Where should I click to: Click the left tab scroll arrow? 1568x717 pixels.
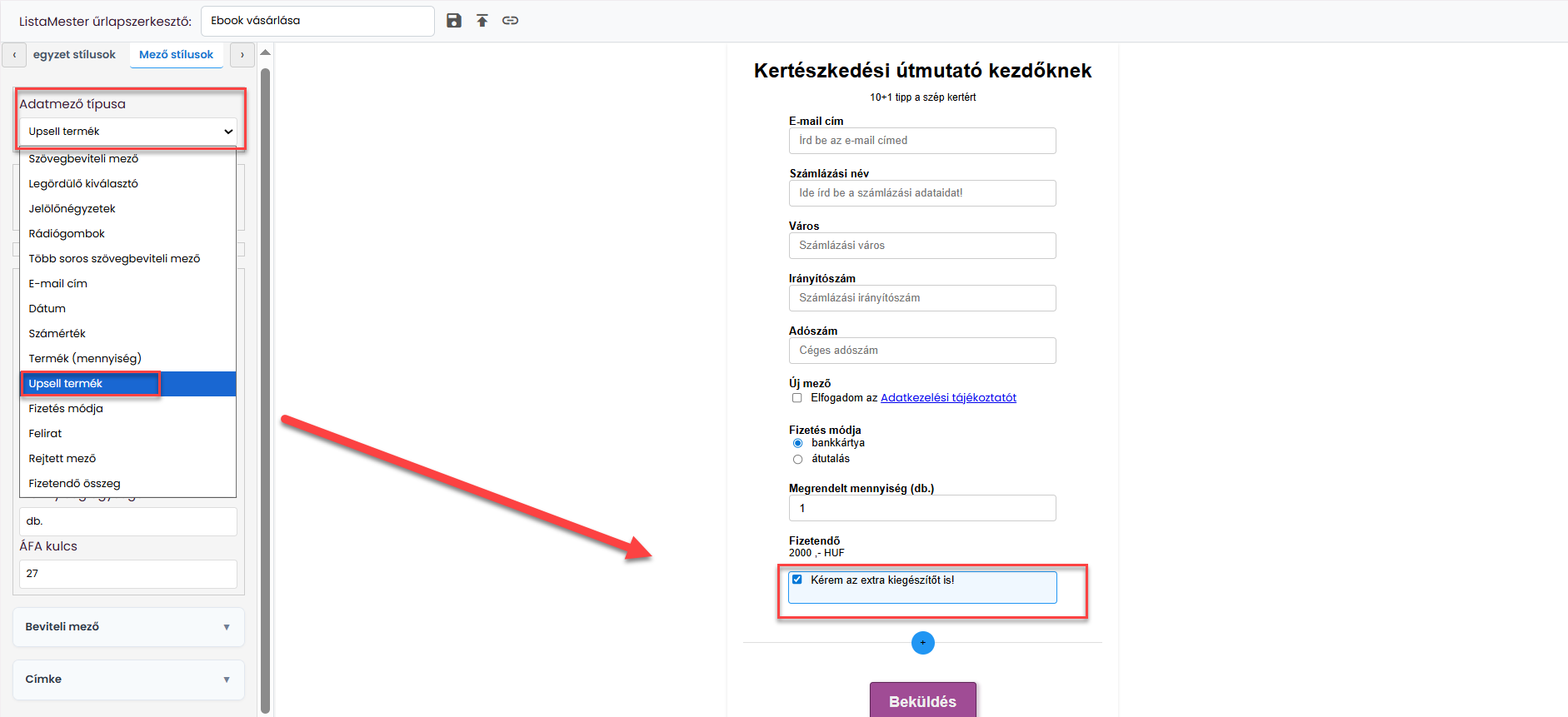(14, 55)
